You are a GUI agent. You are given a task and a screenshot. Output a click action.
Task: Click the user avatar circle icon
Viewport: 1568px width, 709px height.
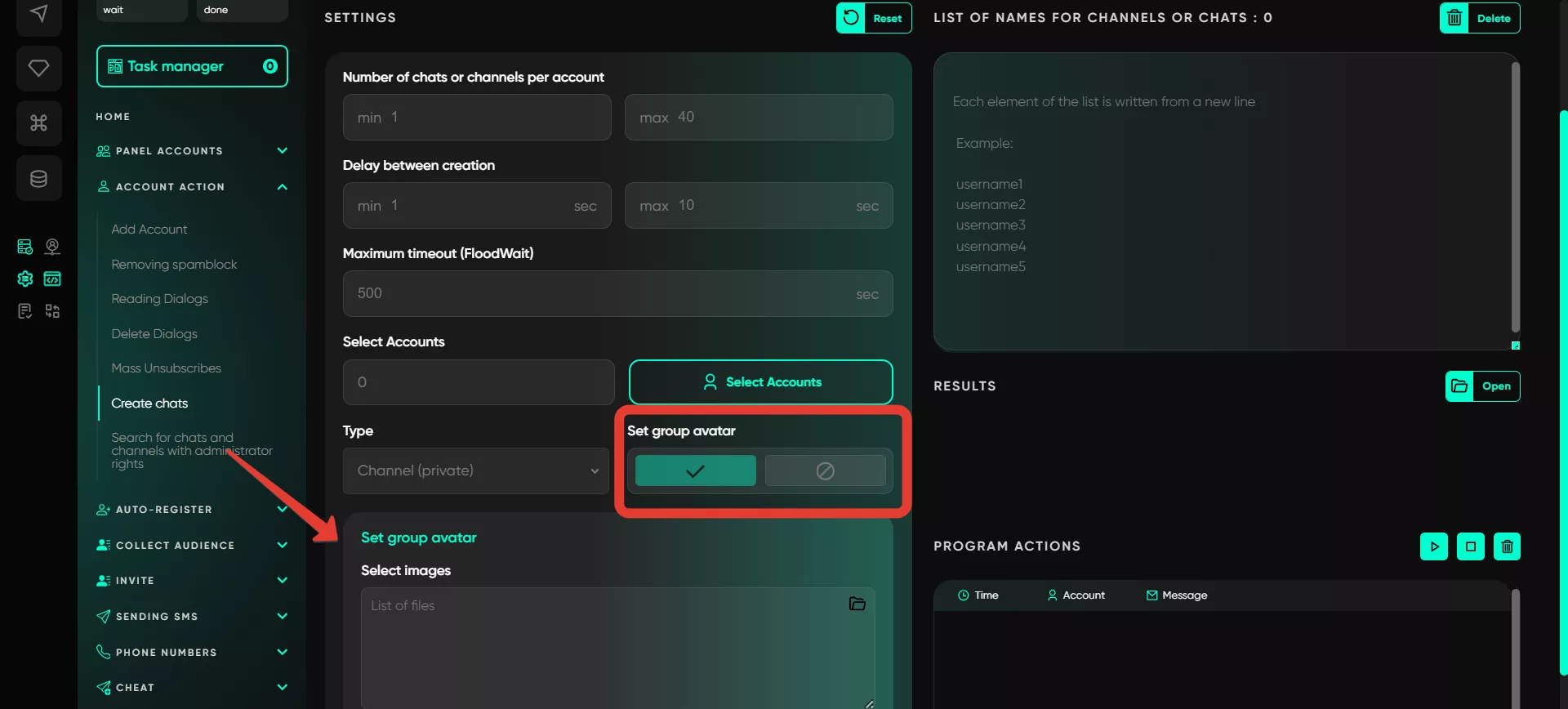[52, 247]
